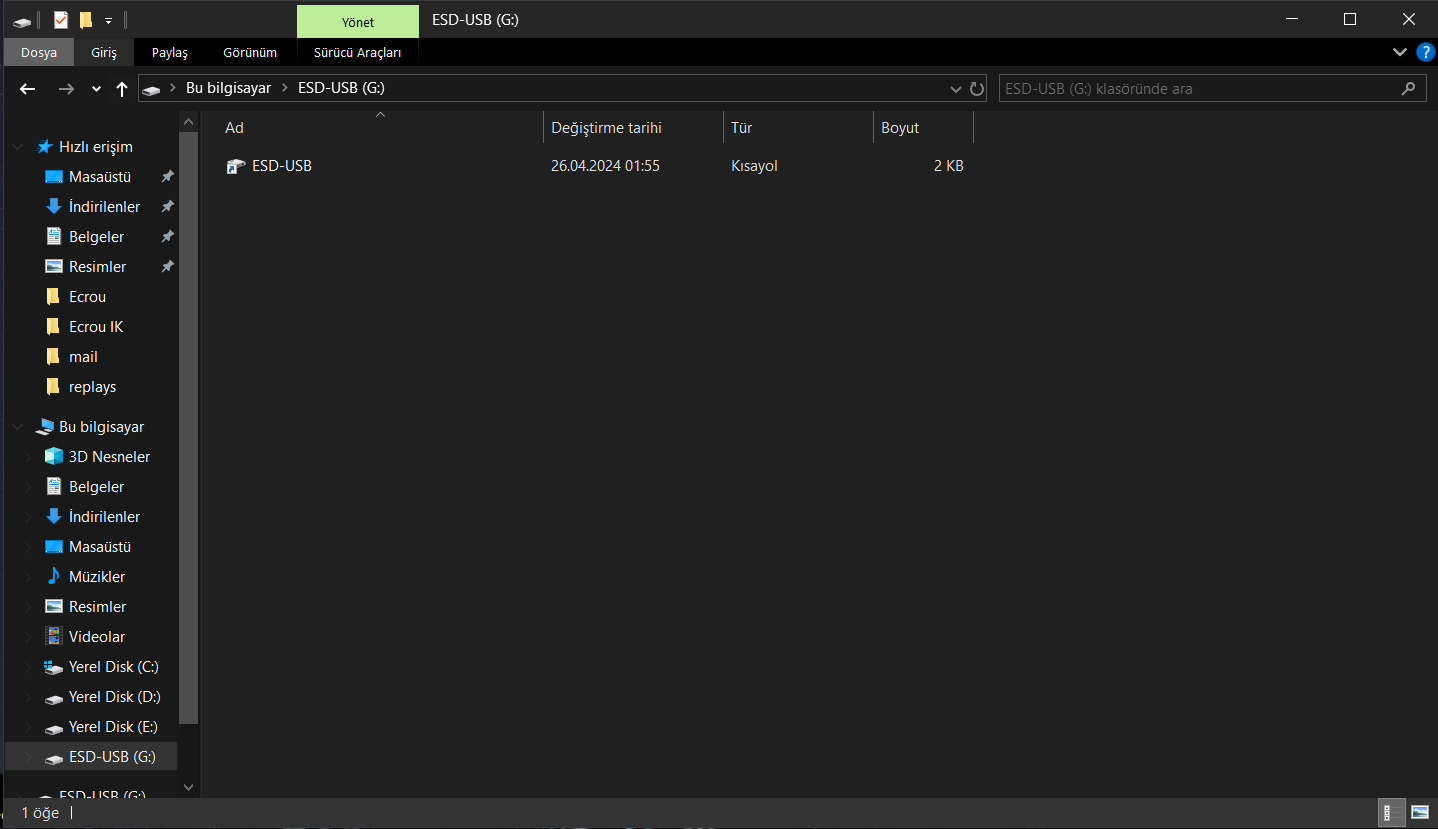Screen dimensions: 1438x829
Task: Click the drive icon in the title bar
Action: (x=21, y=20)
